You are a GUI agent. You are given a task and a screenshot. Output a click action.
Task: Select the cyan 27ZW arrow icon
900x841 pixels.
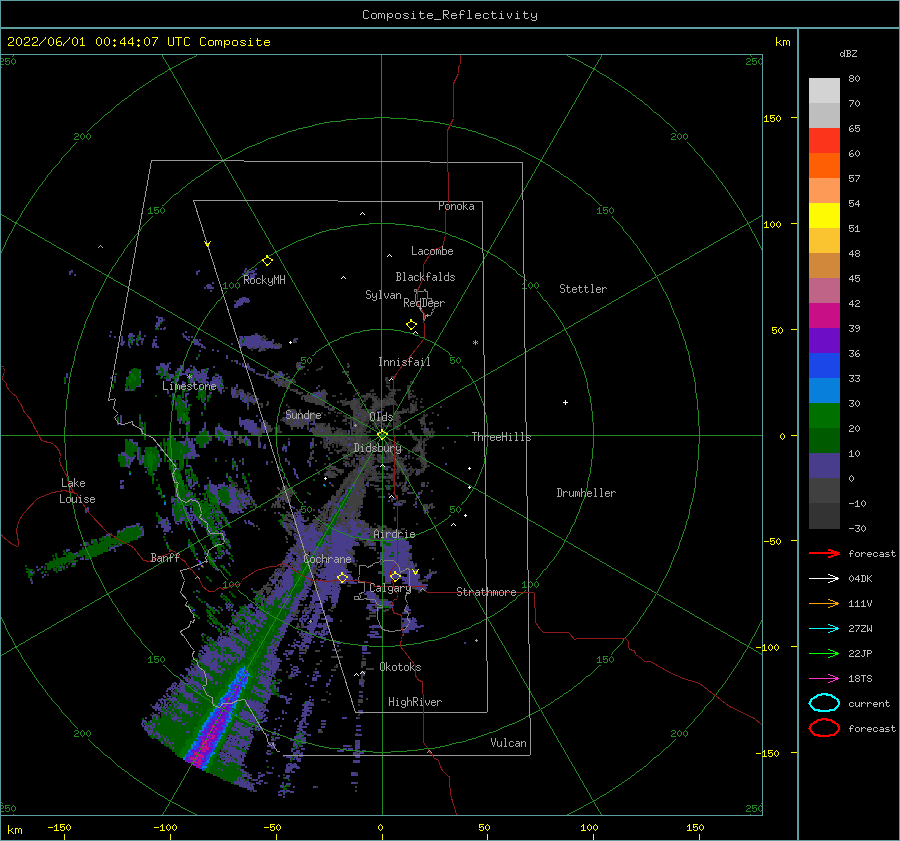tap(824, 629)
